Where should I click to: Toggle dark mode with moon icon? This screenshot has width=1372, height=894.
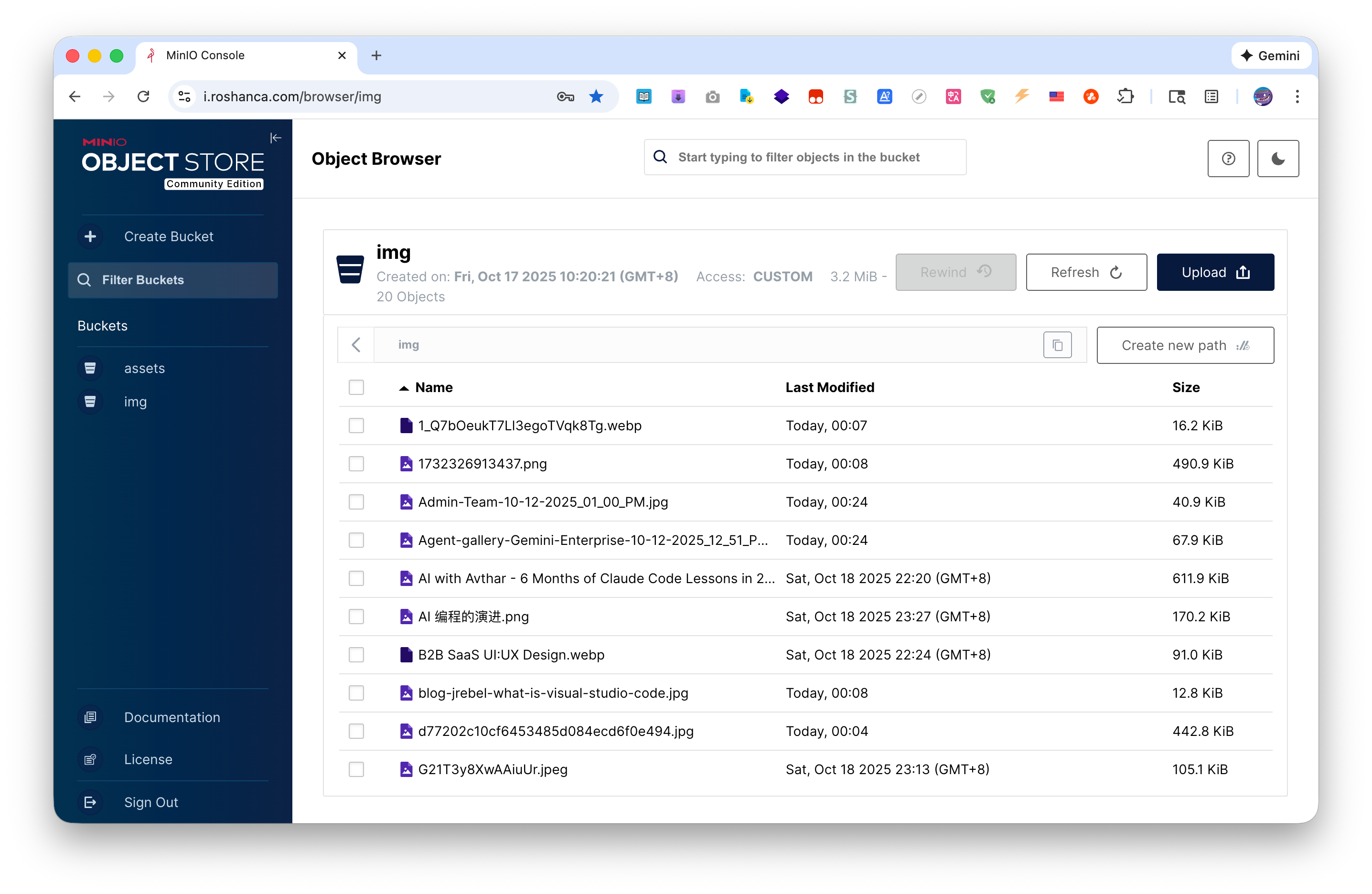tap(1277, 159)
